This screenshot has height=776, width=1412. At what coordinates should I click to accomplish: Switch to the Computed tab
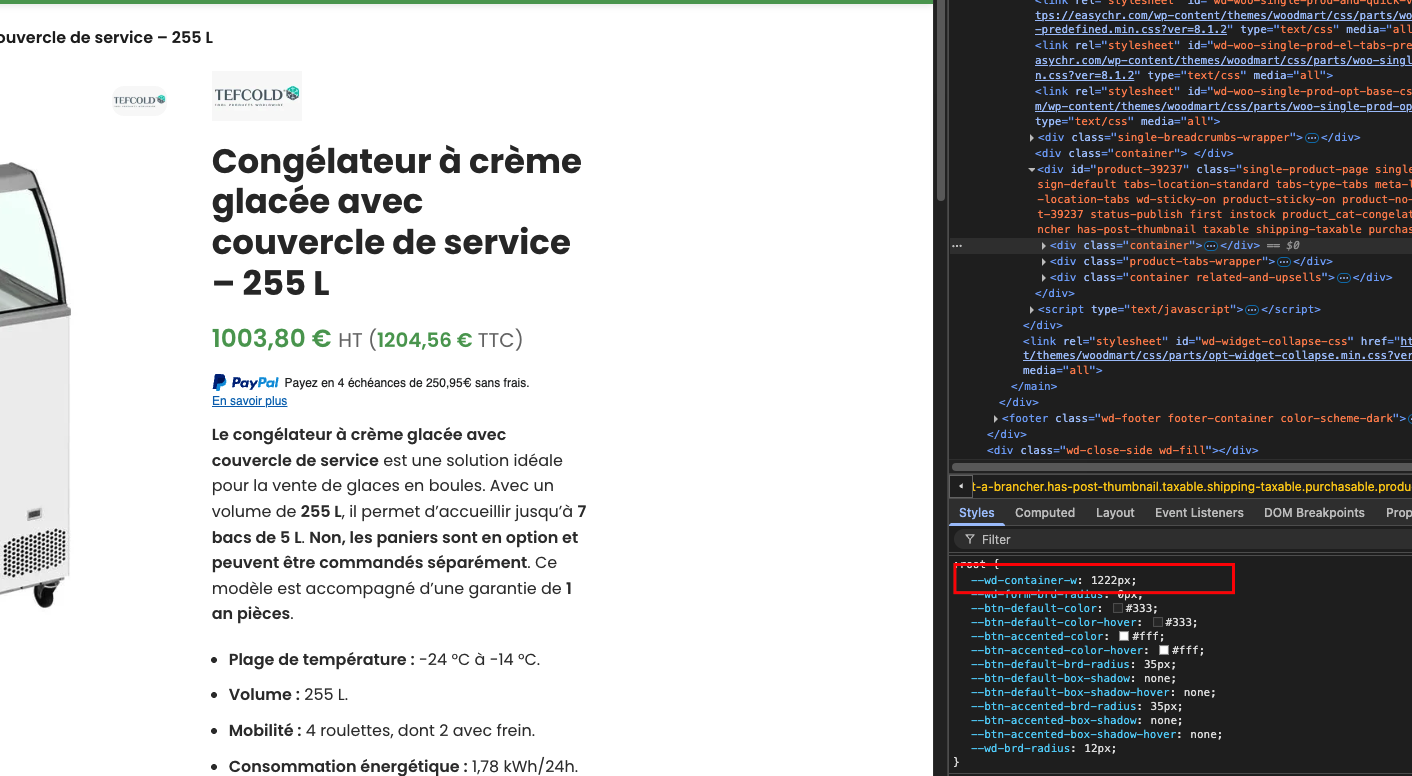pos(1045,513)
